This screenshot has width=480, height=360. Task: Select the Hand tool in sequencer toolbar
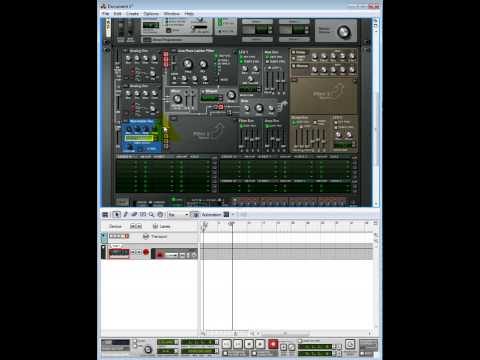160,215
